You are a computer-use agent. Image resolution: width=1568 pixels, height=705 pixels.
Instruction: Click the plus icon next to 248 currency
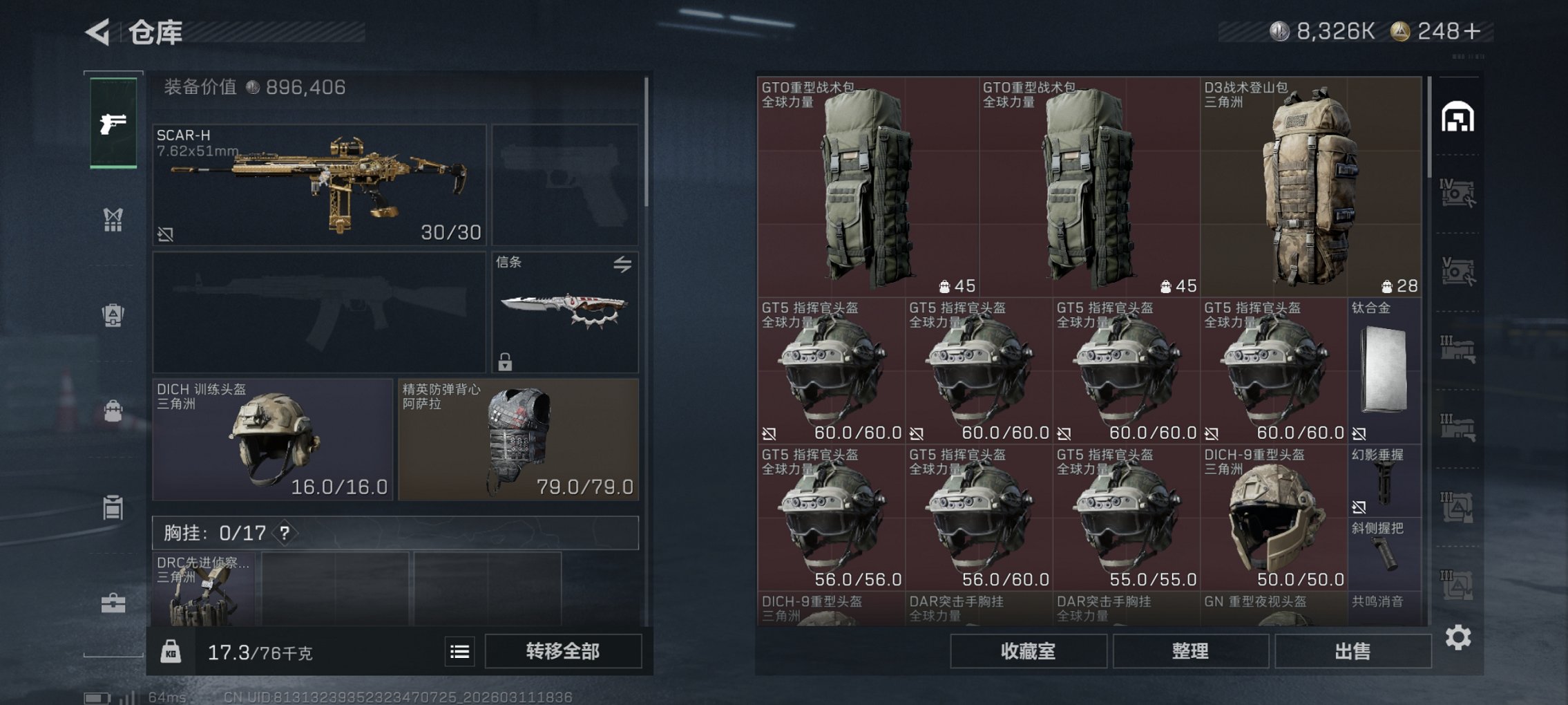coord(1471,31)
